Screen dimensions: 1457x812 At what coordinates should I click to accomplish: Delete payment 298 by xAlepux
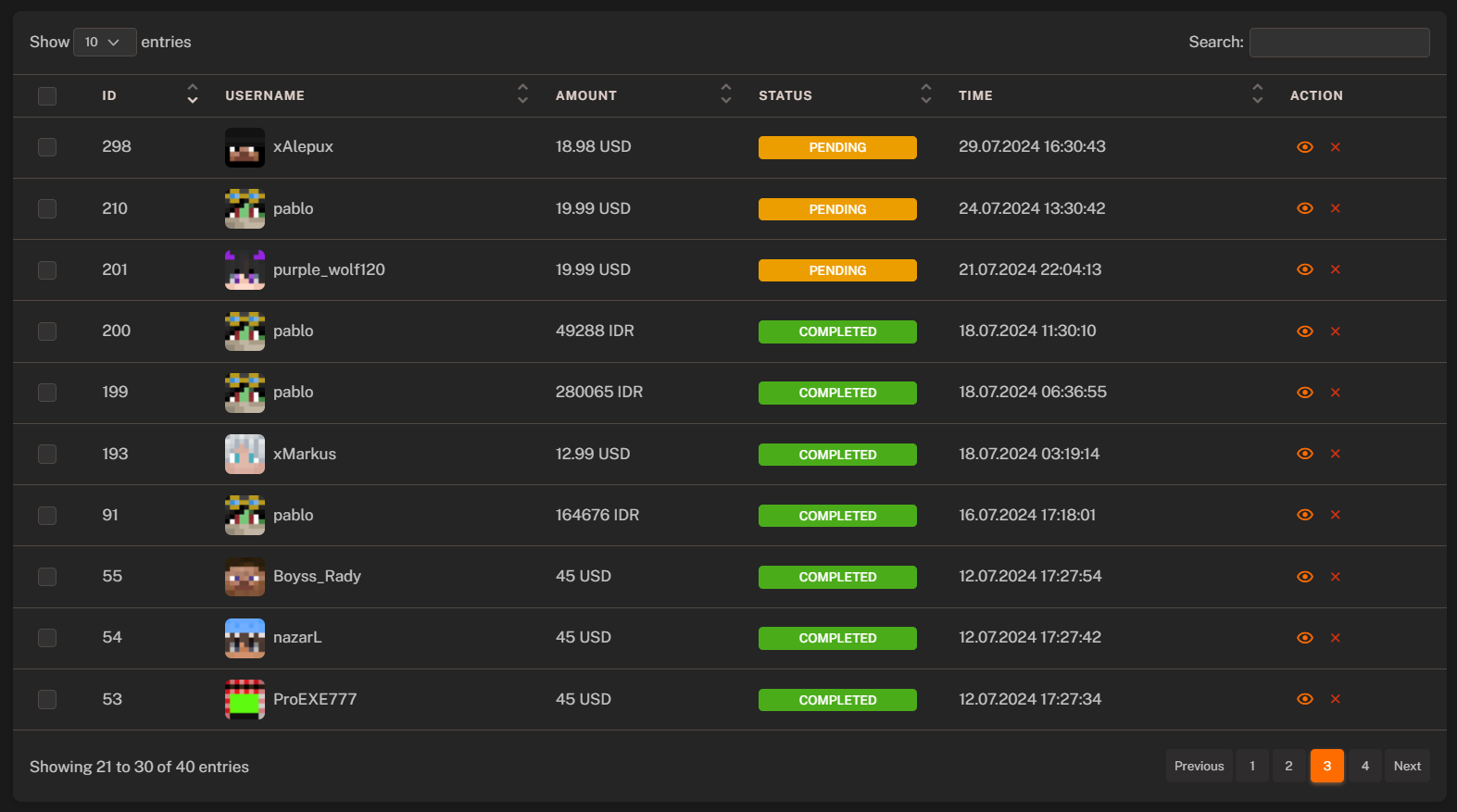coord(1336,147)
